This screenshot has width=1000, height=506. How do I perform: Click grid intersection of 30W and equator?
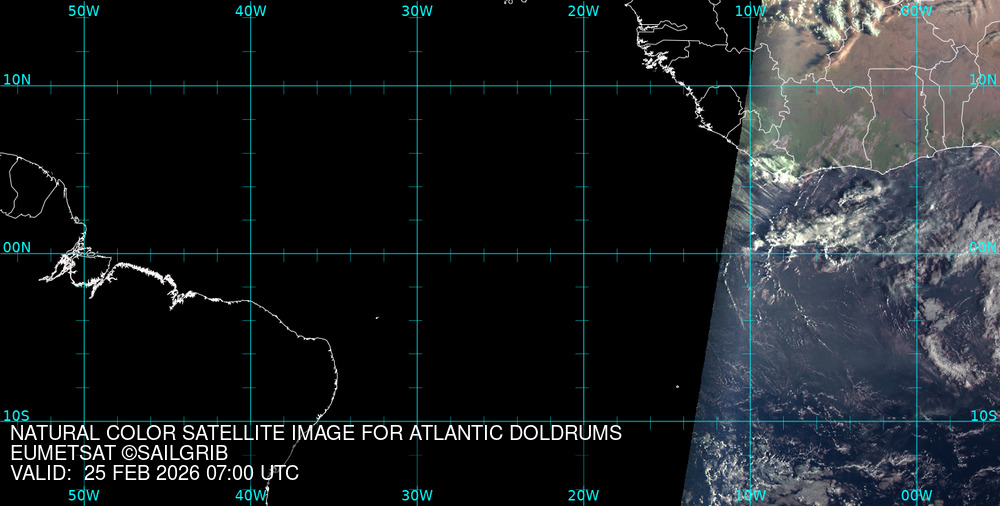coord(417,253)
